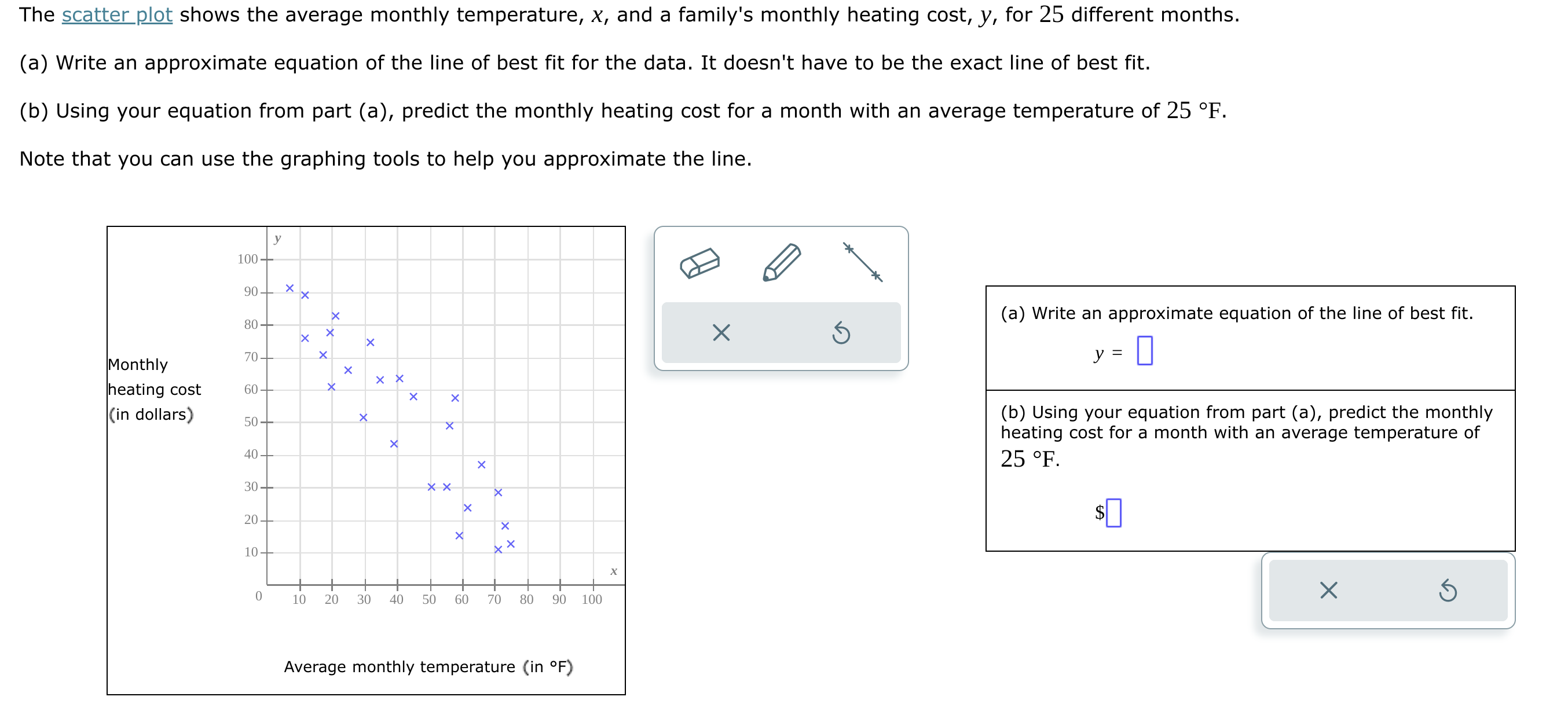
Task: Click the 25 °F text in part (b)
Action: (1030, 460)
